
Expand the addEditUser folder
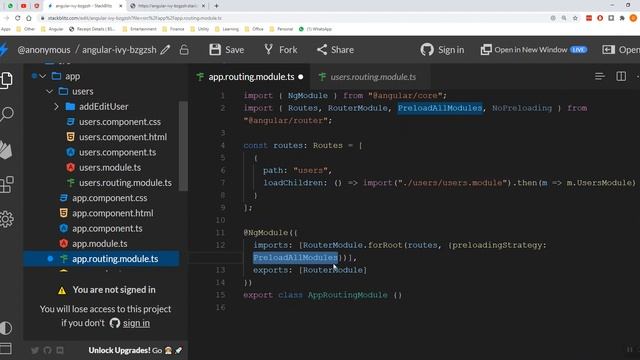pos(56,107)
